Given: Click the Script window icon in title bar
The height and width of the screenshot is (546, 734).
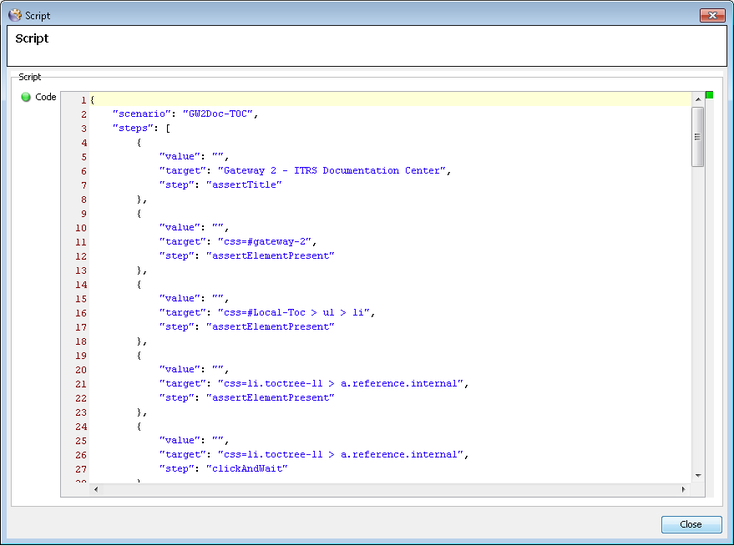Looking at the screenshot, I should [13, 15].
